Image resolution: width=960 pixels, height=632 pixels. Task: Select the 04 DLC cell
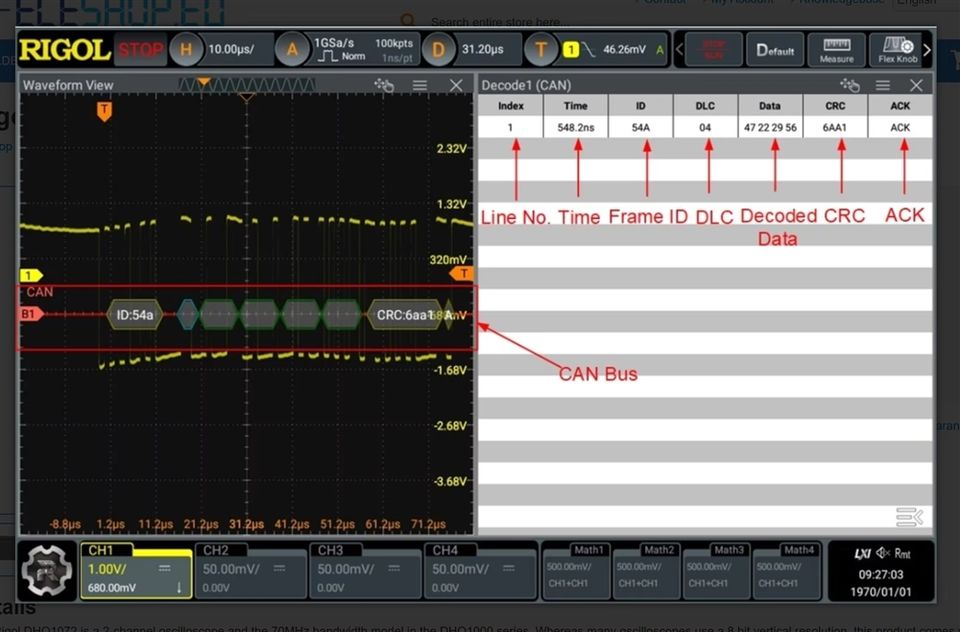point(705,127)
